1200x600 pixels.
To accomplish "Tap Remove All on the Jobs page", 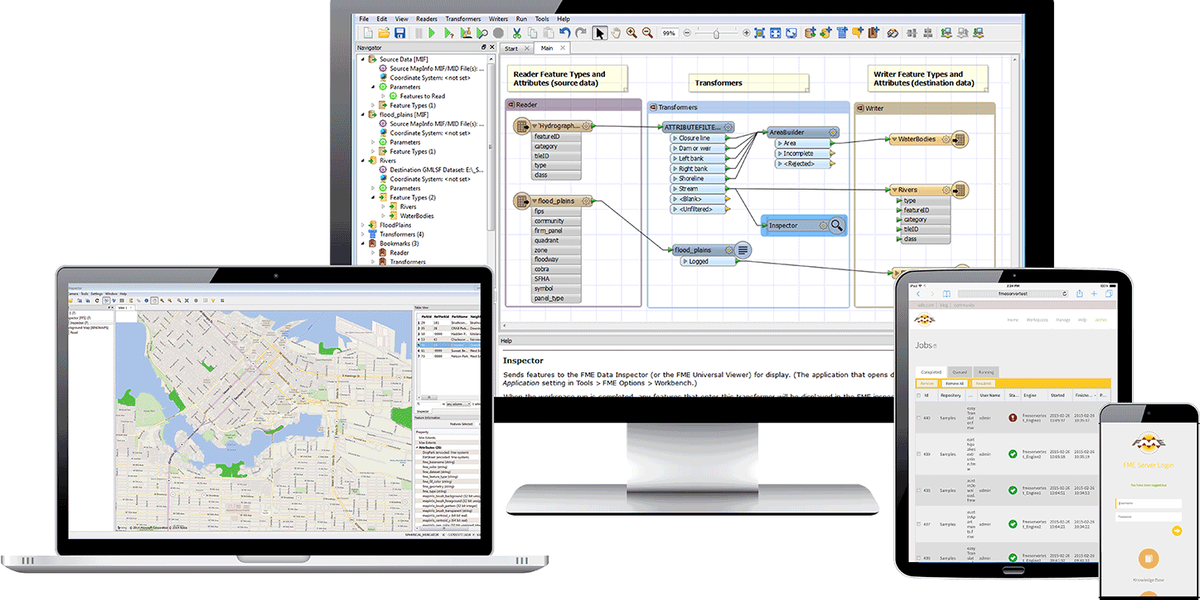I will tap(955, 383).
